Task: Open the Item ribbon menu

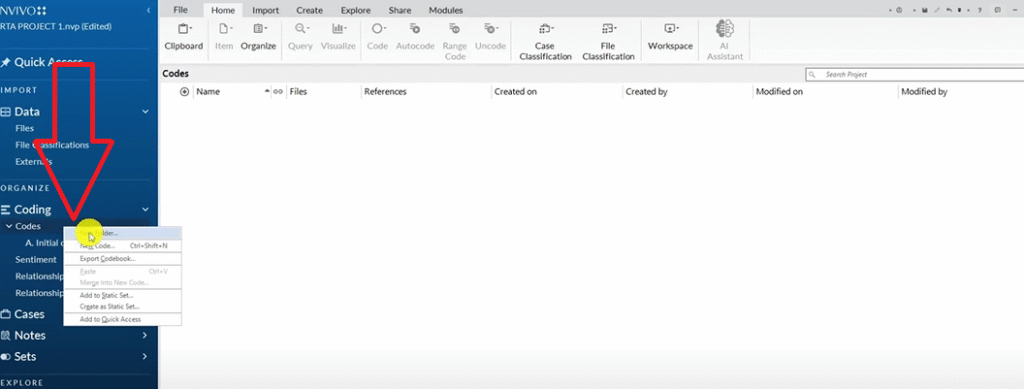Action: pos(224,37)
